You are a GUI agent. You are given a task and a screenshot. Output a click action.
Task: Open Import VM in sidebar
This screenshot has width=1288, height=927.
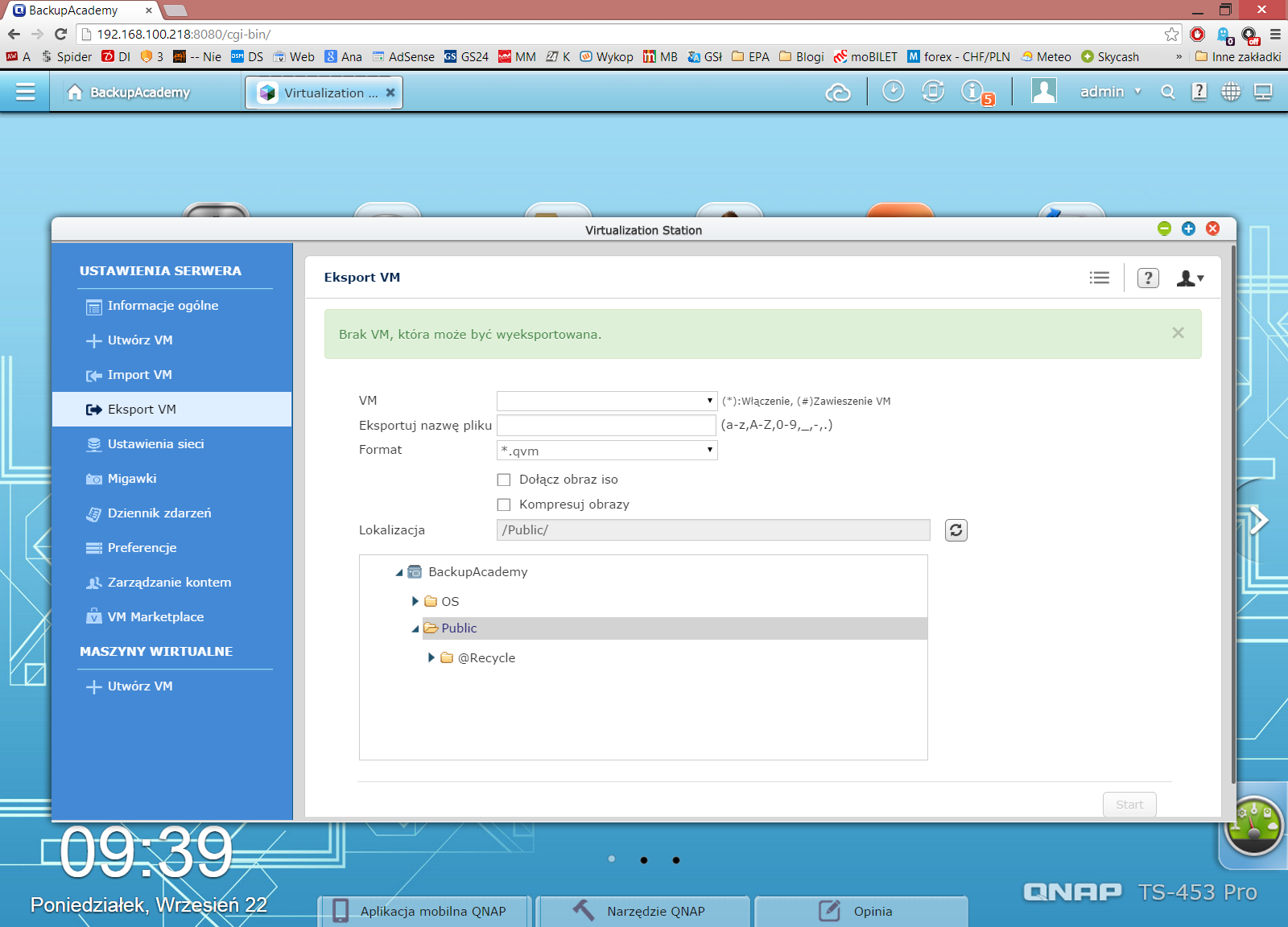tap(171, 375)
